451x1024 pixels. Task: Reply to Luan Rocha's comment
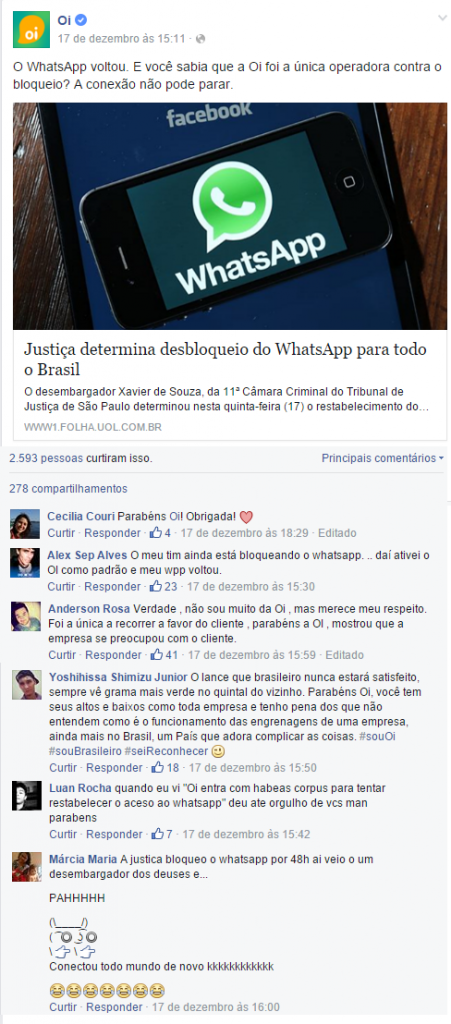point(114,834)
